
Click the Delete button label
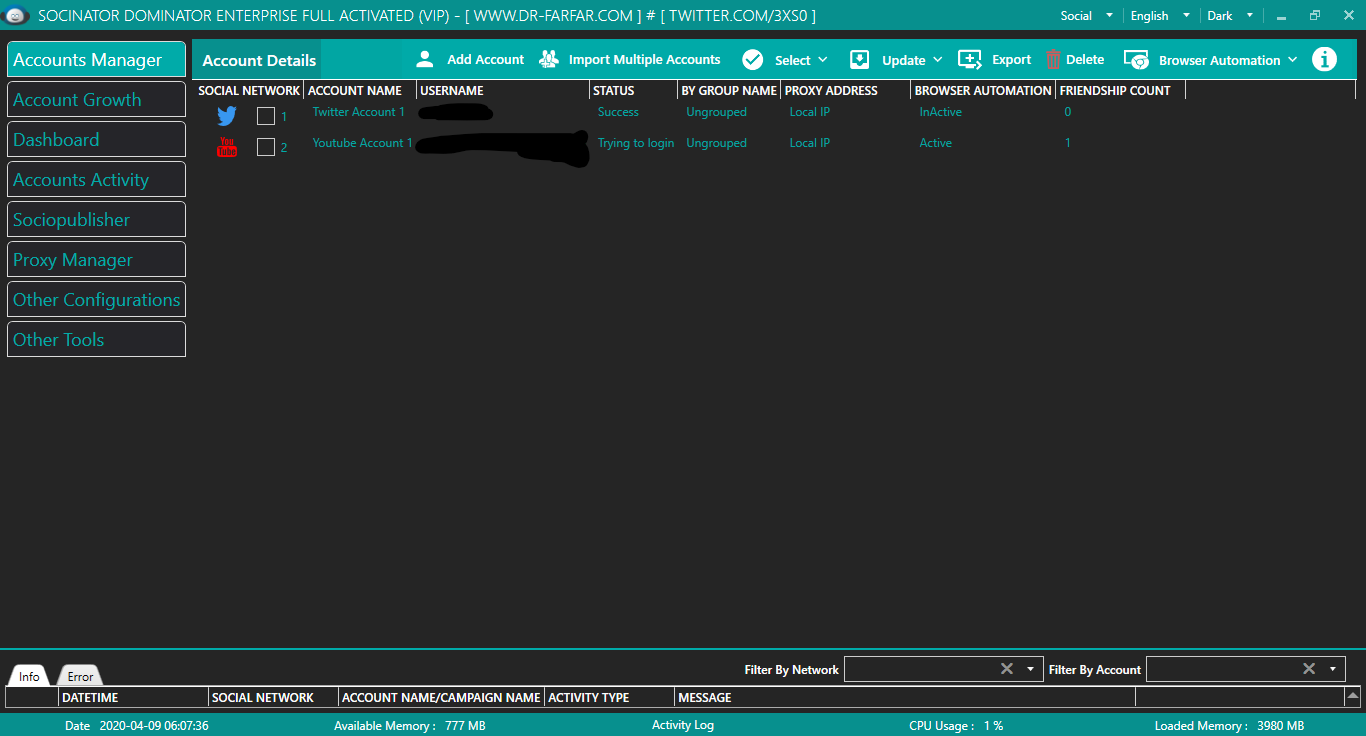pyautogui.click(x=1085, y=60)
